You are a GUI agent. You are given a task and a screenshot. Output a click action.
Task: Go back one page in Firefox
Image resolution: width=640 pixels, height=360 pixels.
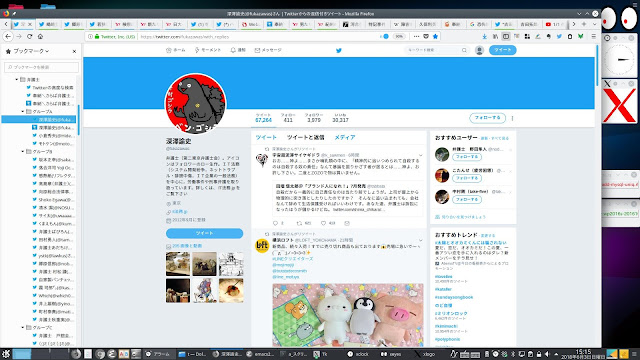[8, 36]
